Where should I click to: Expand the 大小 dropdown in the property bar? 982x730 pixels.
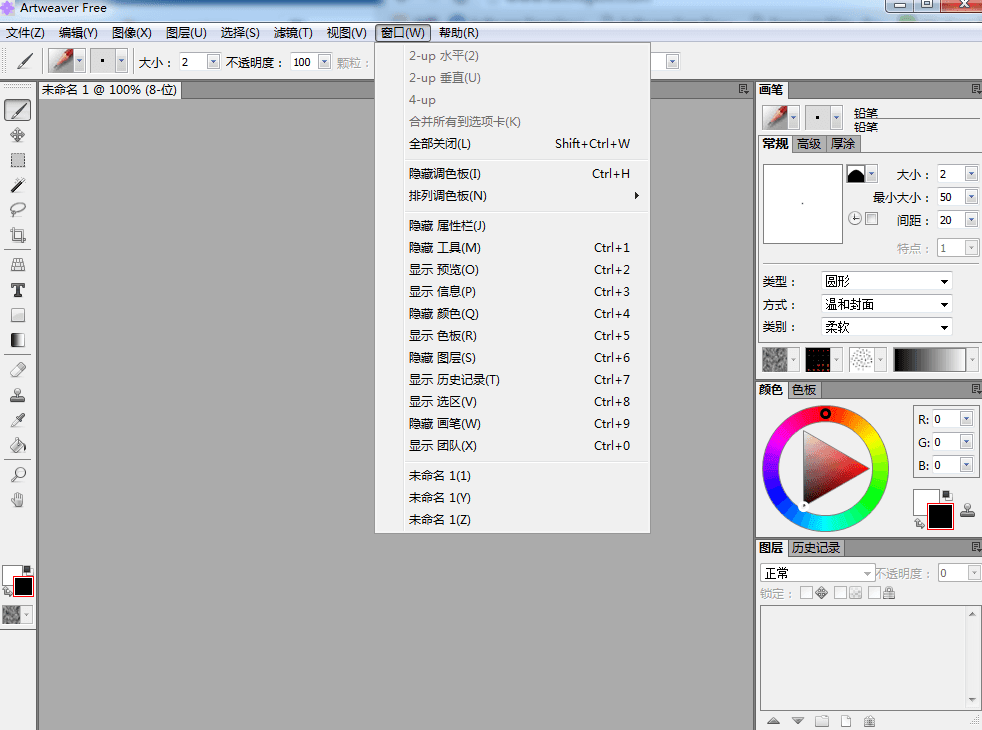click(x=213, y=62)
